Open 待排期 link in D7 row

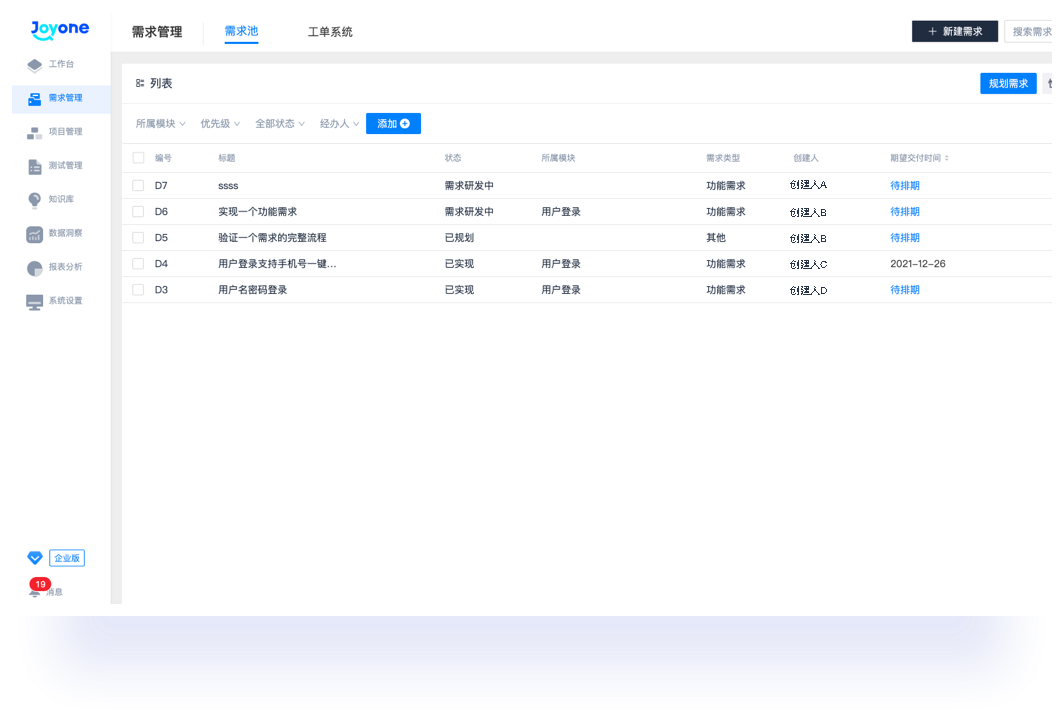pyautogui.click(x=905, y=185)
